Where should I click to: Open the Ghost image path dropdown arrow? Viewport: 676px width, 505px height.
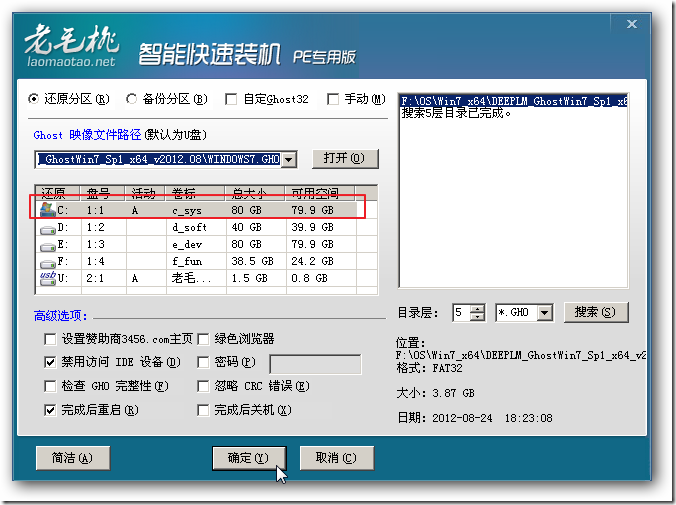[x=289, y=160]
